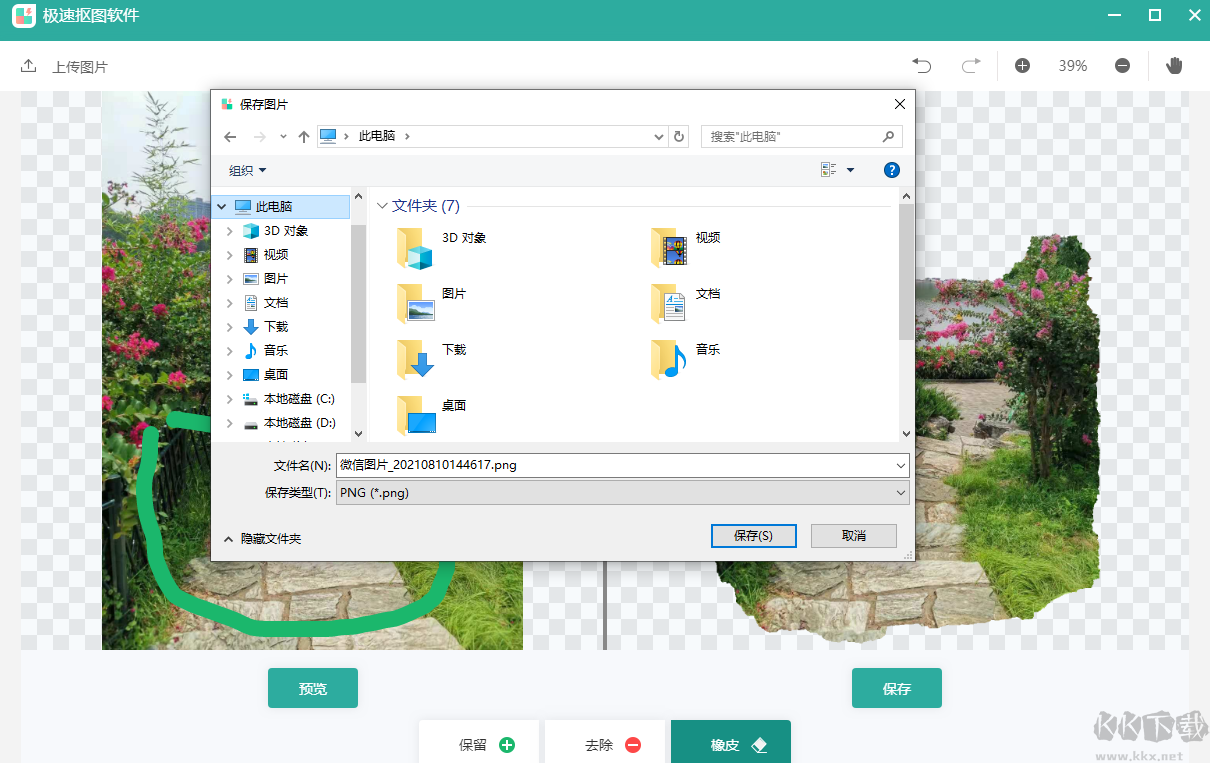The width and height of the screenshot is (1210, 763).
Task: Expand the 文件名 filename dropdown
Action: point(899,464)
